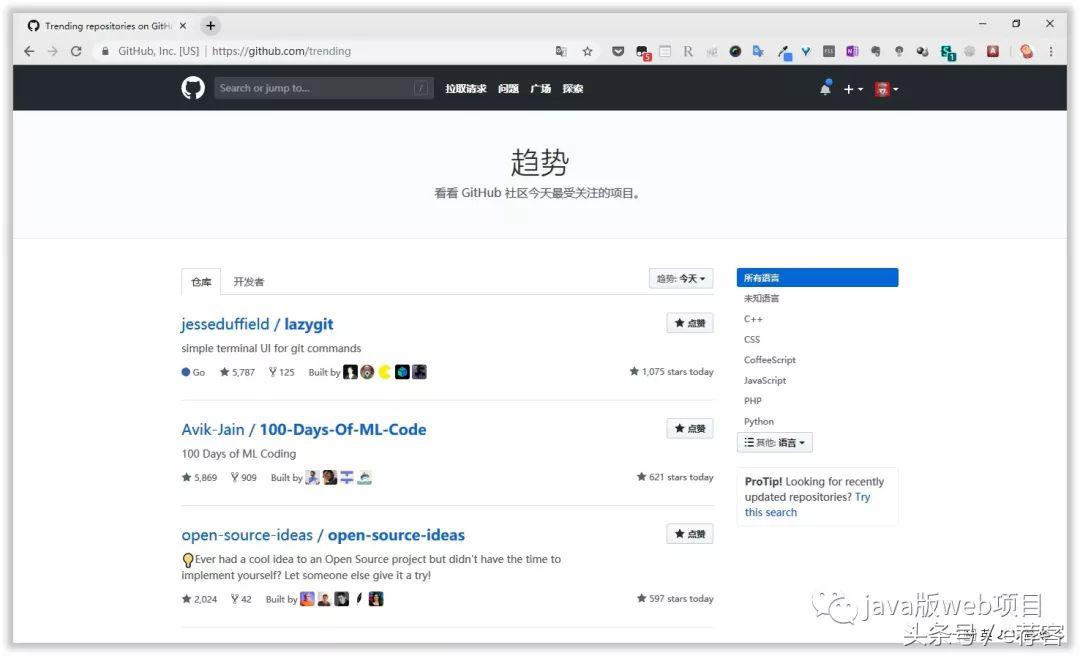Viewport: 1080px width, 656px height.
Task: Click the bookmark star in the address bar
Action: [x=587, y=51]
